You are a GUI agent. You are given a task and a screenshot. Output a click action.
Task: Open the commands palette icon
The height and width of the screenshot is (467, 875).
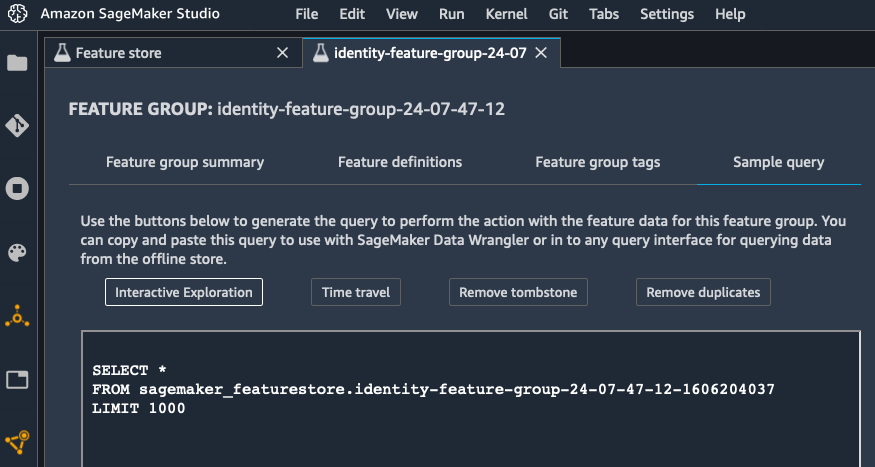(17, 253)
